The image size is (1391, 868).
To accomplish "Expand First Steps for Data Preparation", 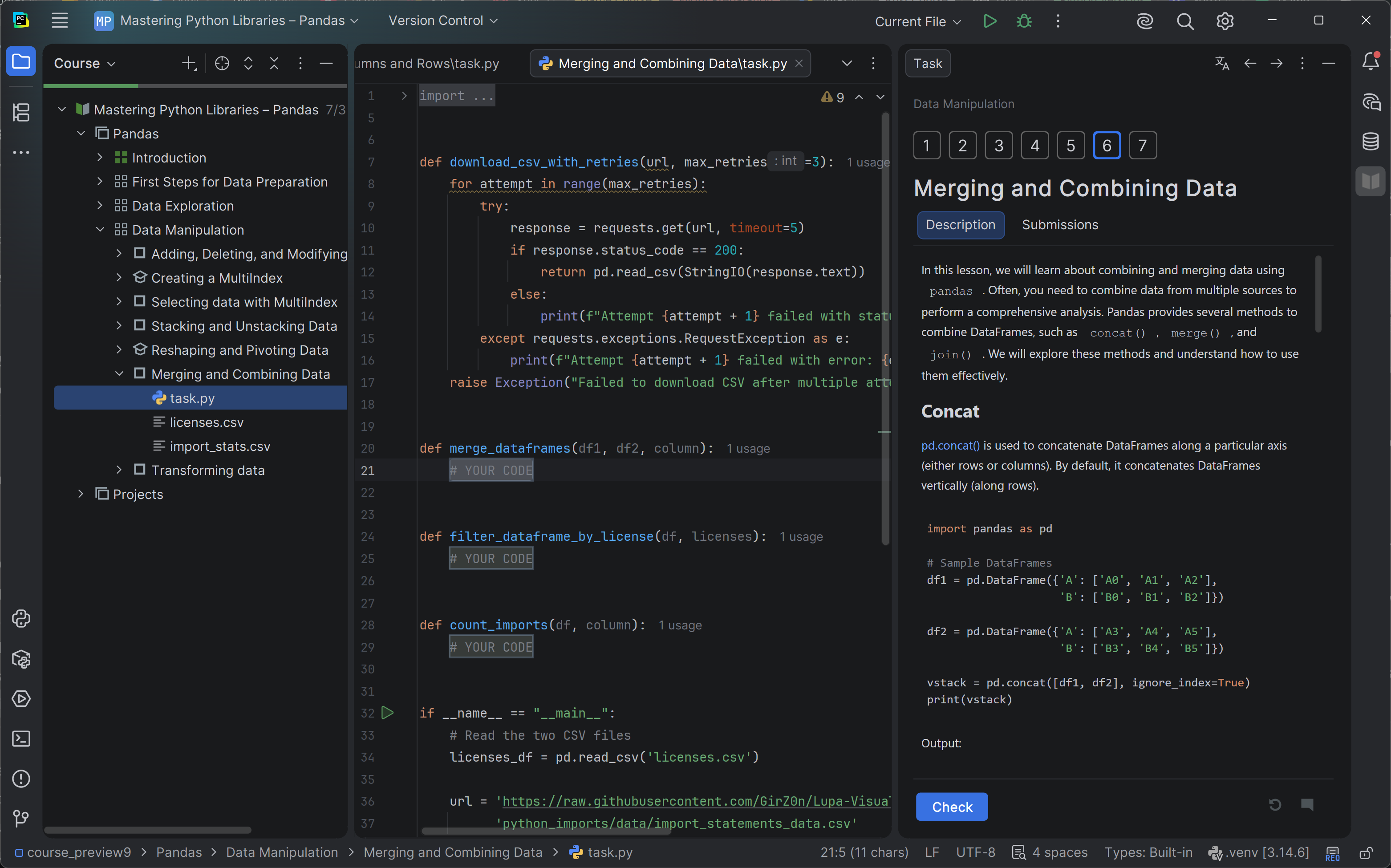I will [x=100, y=182].
